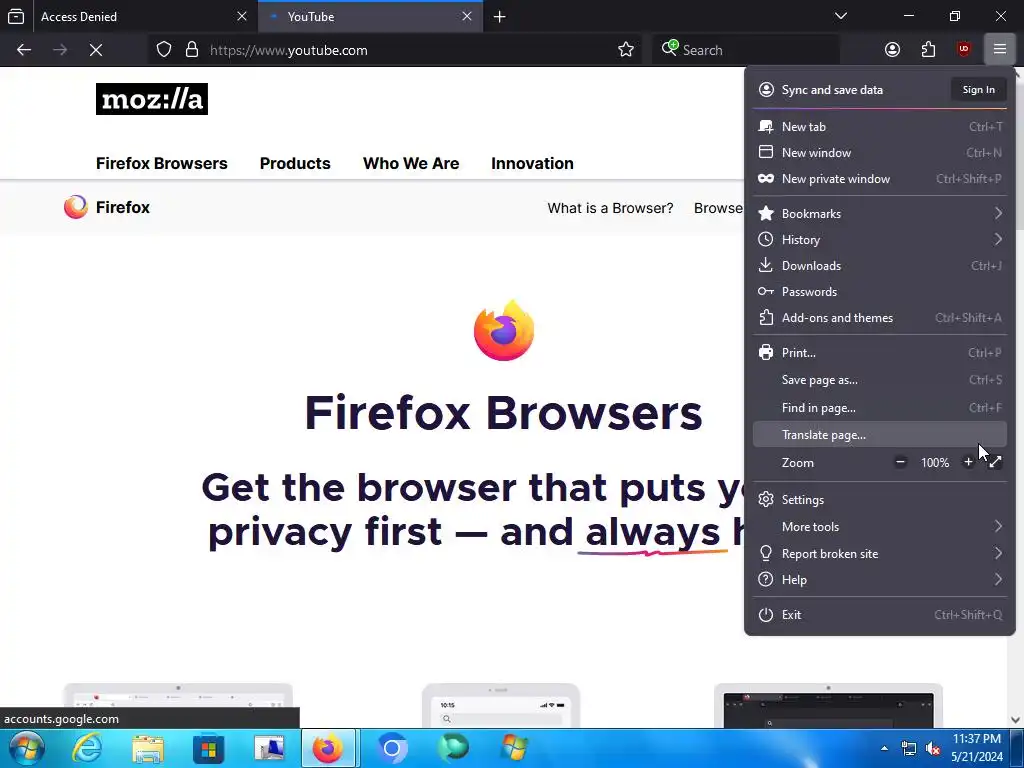Viewport: 1024px width, 768px height.
Task: Decrease zoom with the minus button
Action: tap(900, 462)
